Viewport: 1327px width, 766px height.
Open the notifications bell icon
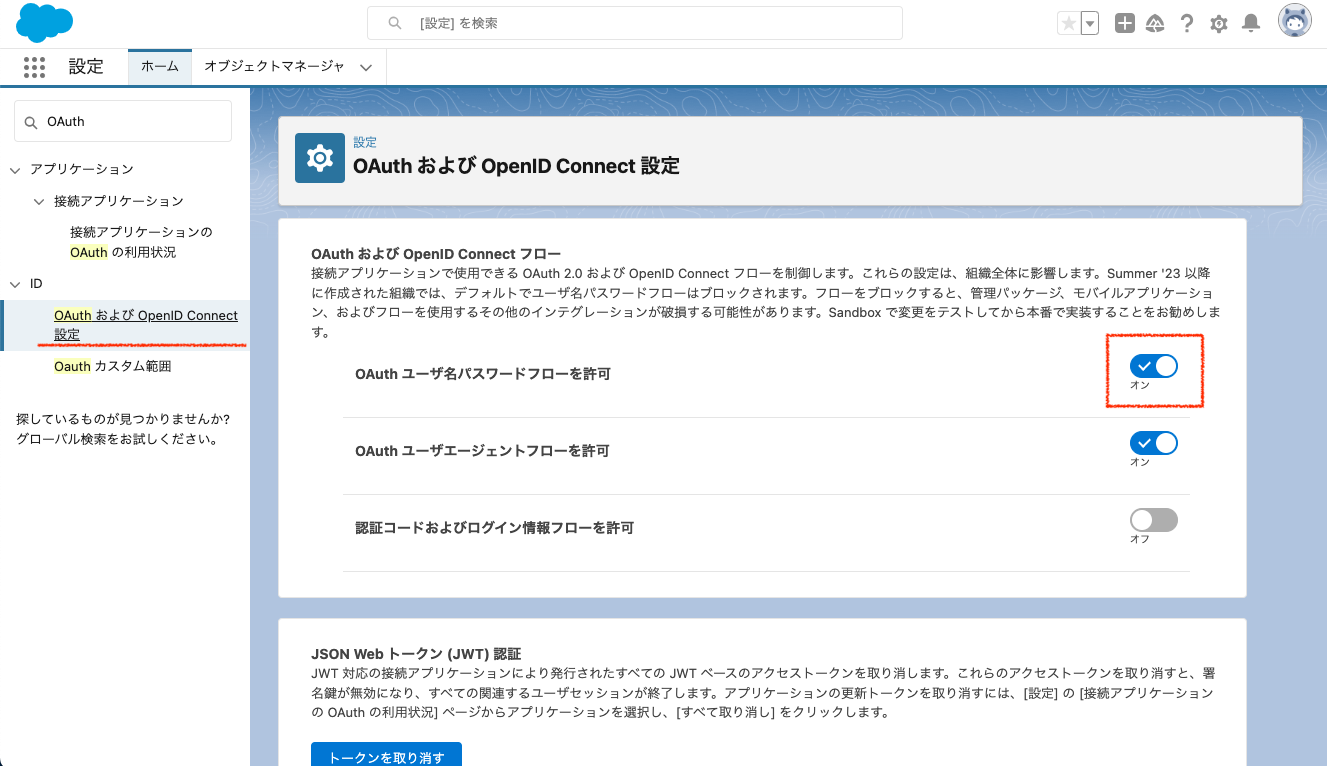coord(1250,21)
